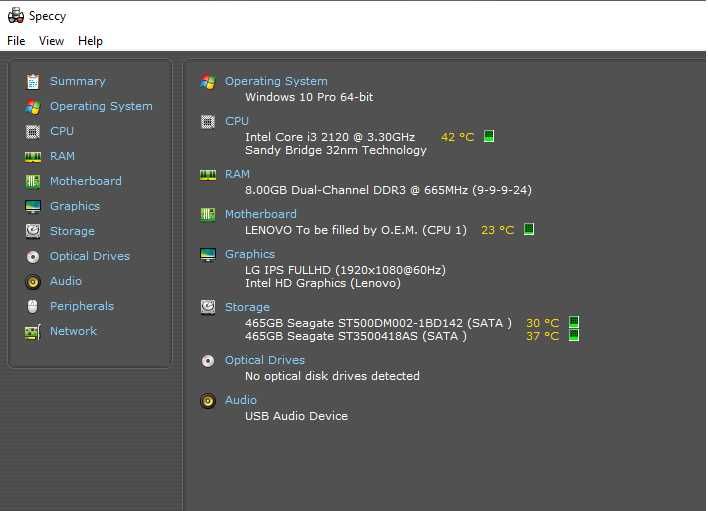
Task: Open the Help menu
Action: [x=90, y=41]
